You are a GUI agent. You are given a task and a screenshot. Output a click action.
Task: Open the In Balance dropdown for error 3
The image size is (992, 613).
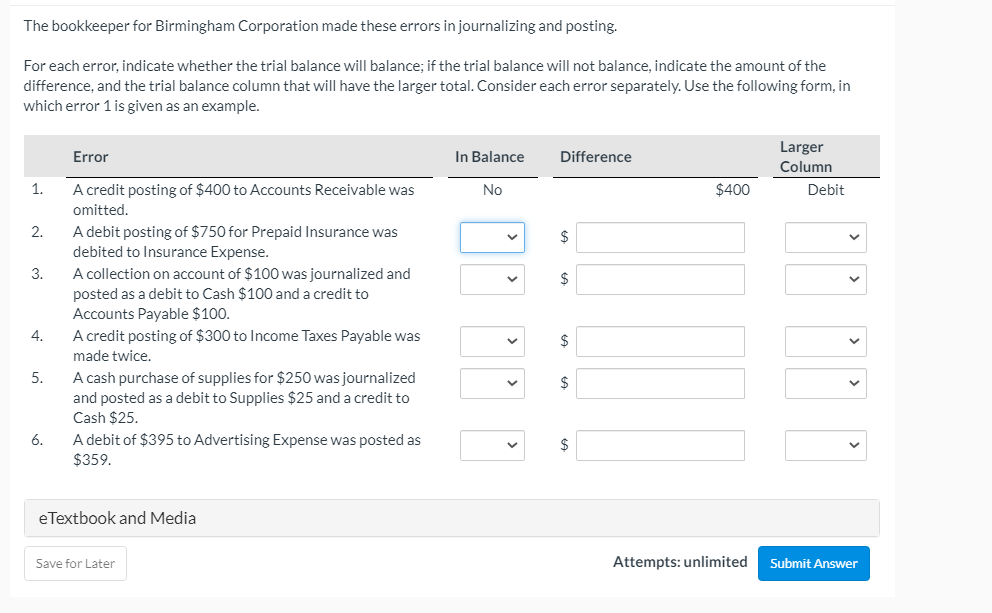click(x=492, y=279)
